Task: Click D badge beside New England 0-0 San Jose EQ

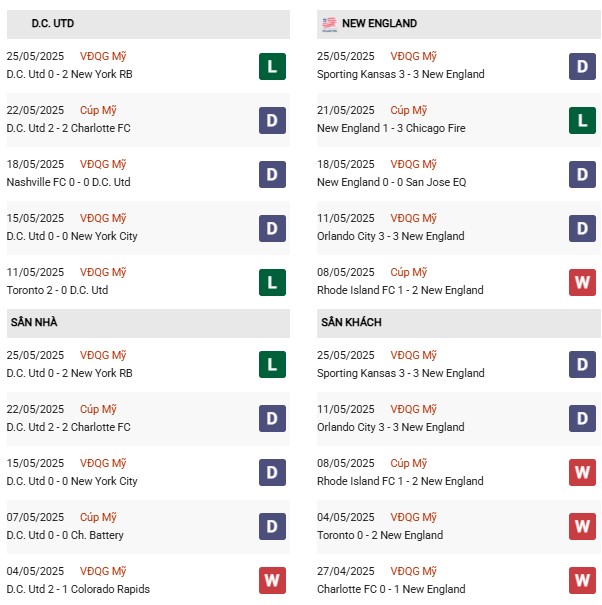Action: pyautogui.click(x=582, y=174)
